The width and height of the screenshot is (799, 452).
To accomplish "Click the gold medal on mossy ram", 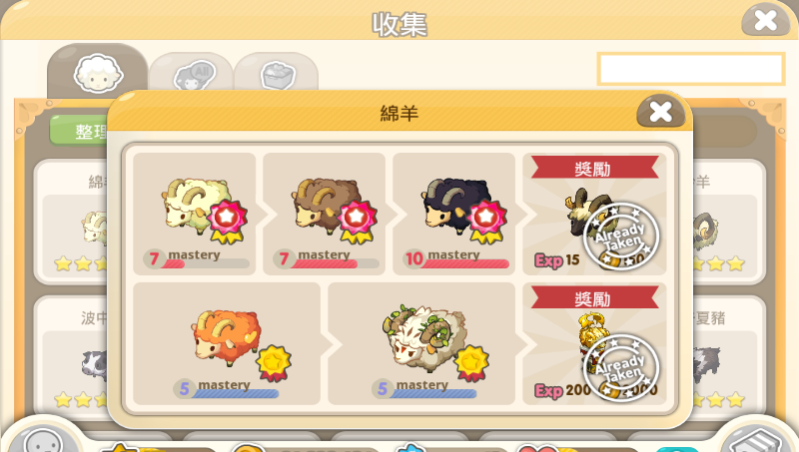I will 471,362.
